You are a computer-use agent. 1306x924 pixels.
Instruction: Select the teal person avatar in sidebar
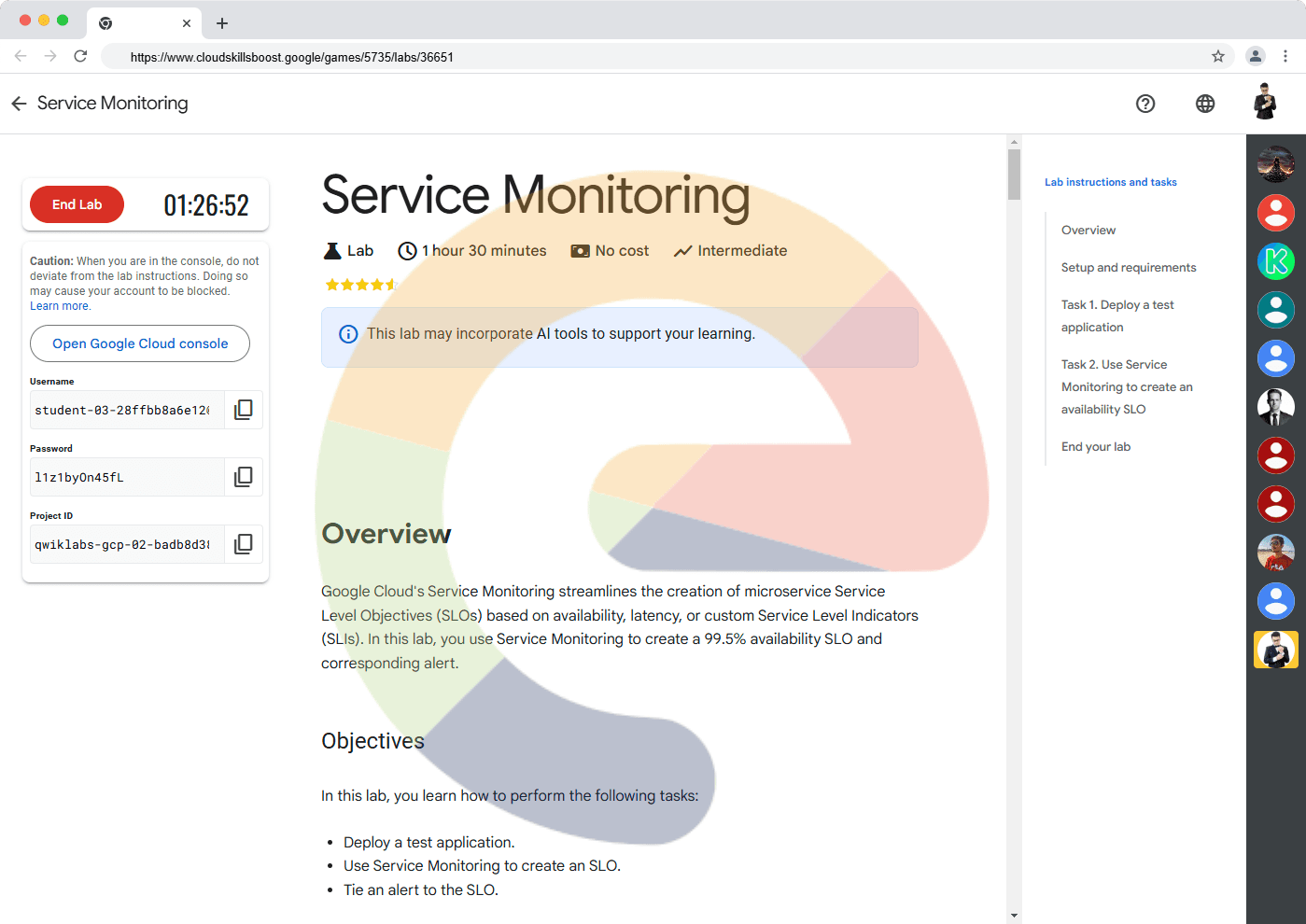coord(1276,310)
